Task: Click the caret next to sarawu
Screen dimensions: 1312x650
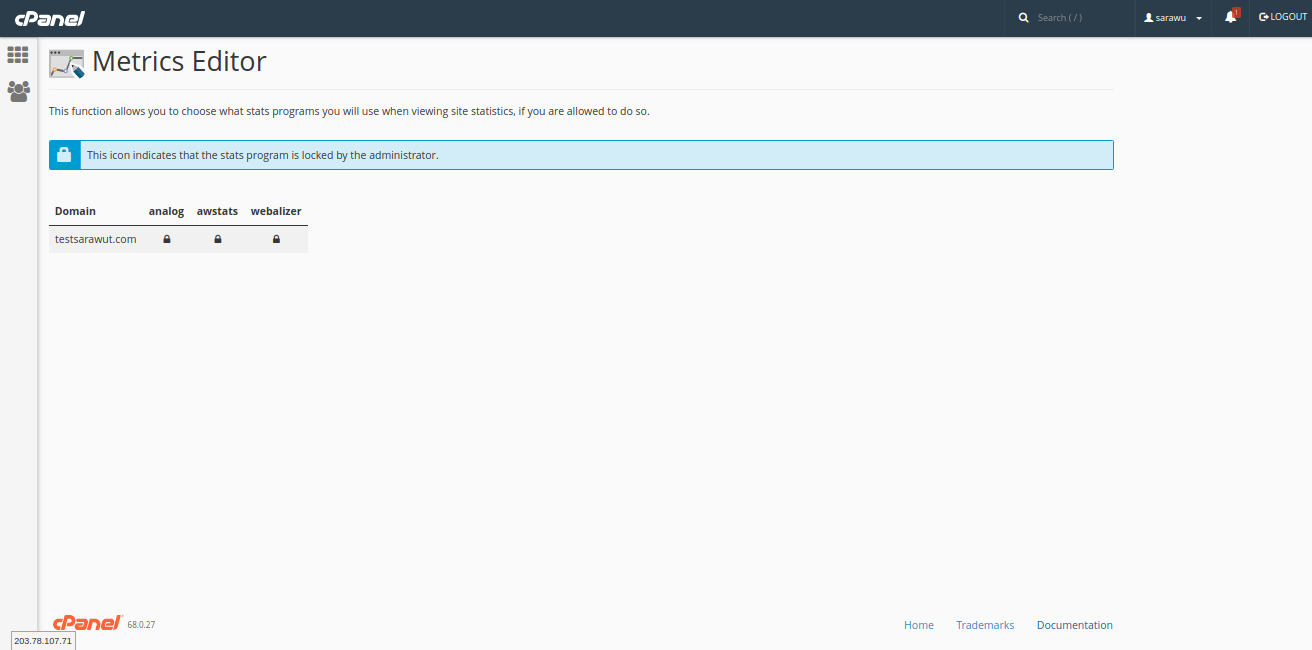Action: [x=1199, y=19]
